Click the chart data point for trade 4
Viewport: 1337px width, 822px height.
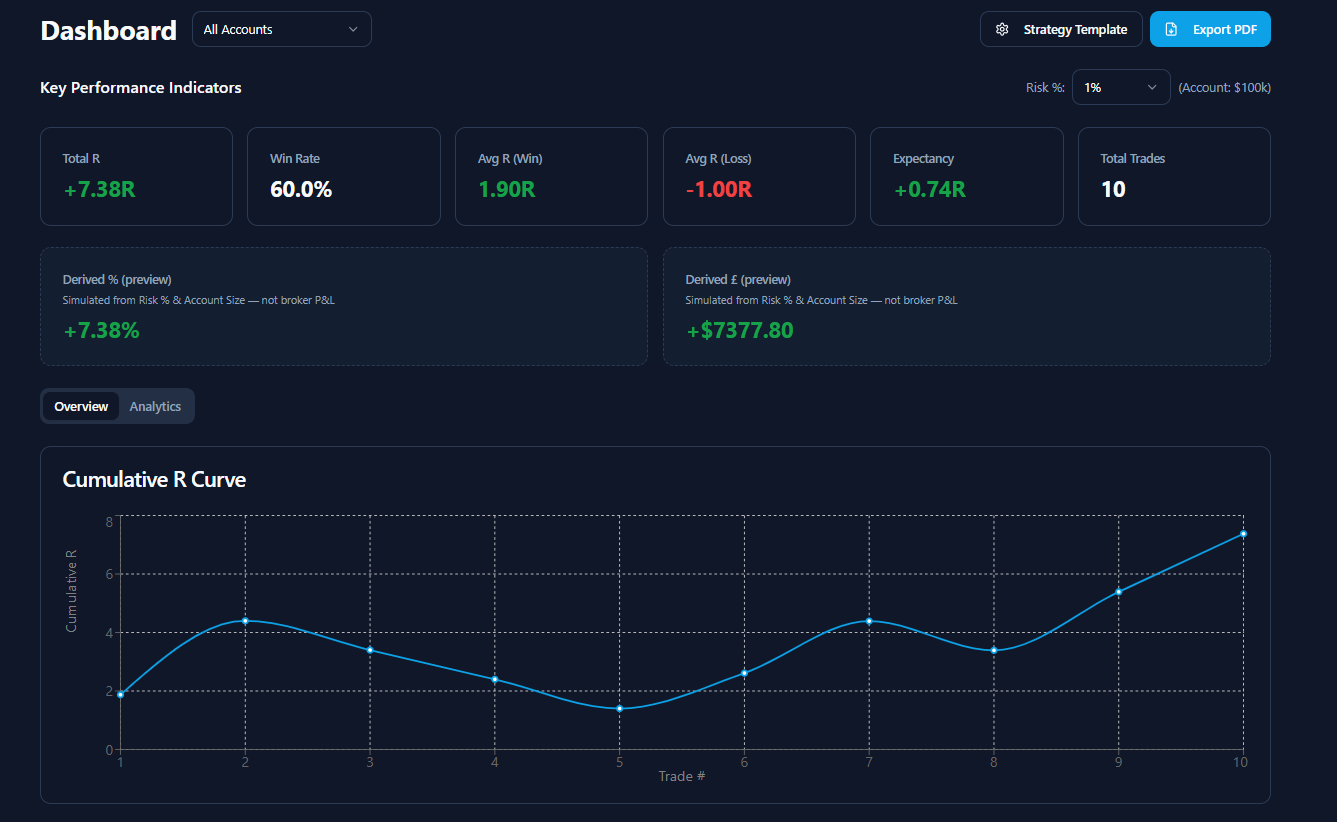tap(495, 679)
